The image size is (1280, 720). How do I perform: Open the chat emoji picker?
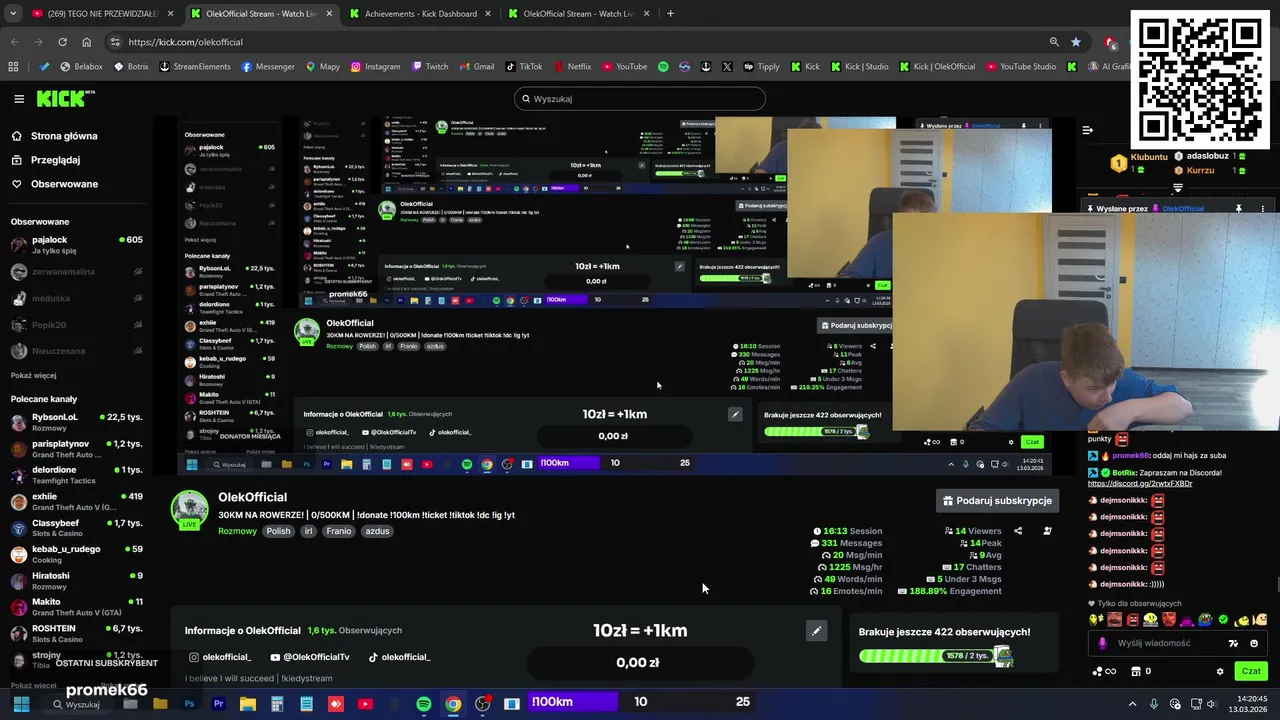[1254, 643]
